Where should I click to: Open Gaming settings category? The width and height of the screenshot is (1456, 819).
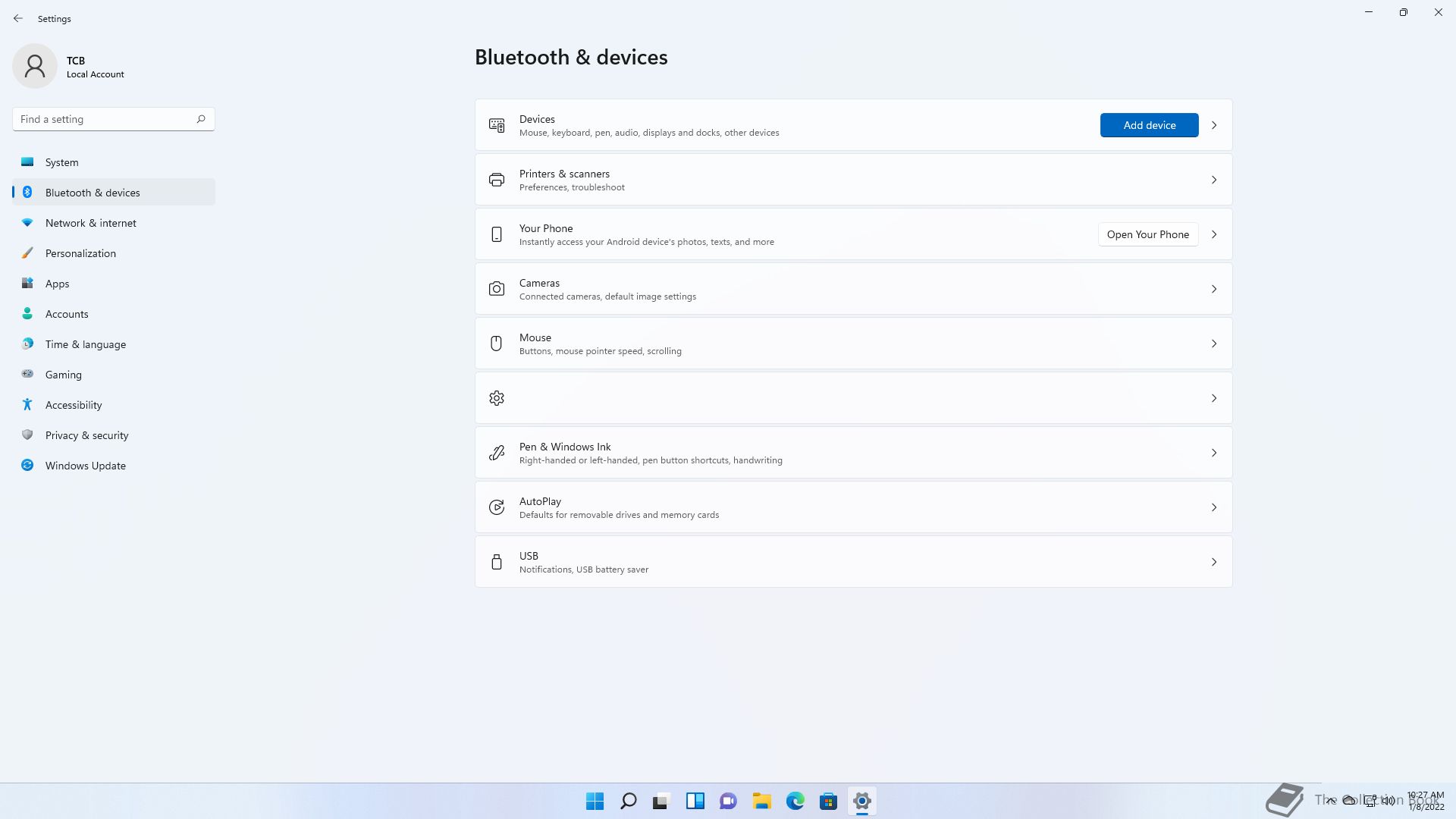tap(114, 375)
